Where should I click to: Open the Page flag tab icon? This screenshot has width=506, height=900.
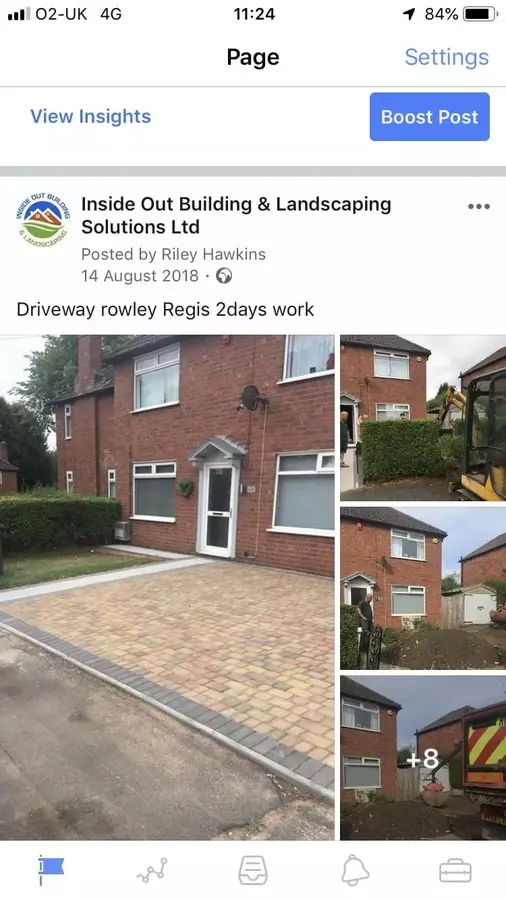pos(50,870)
